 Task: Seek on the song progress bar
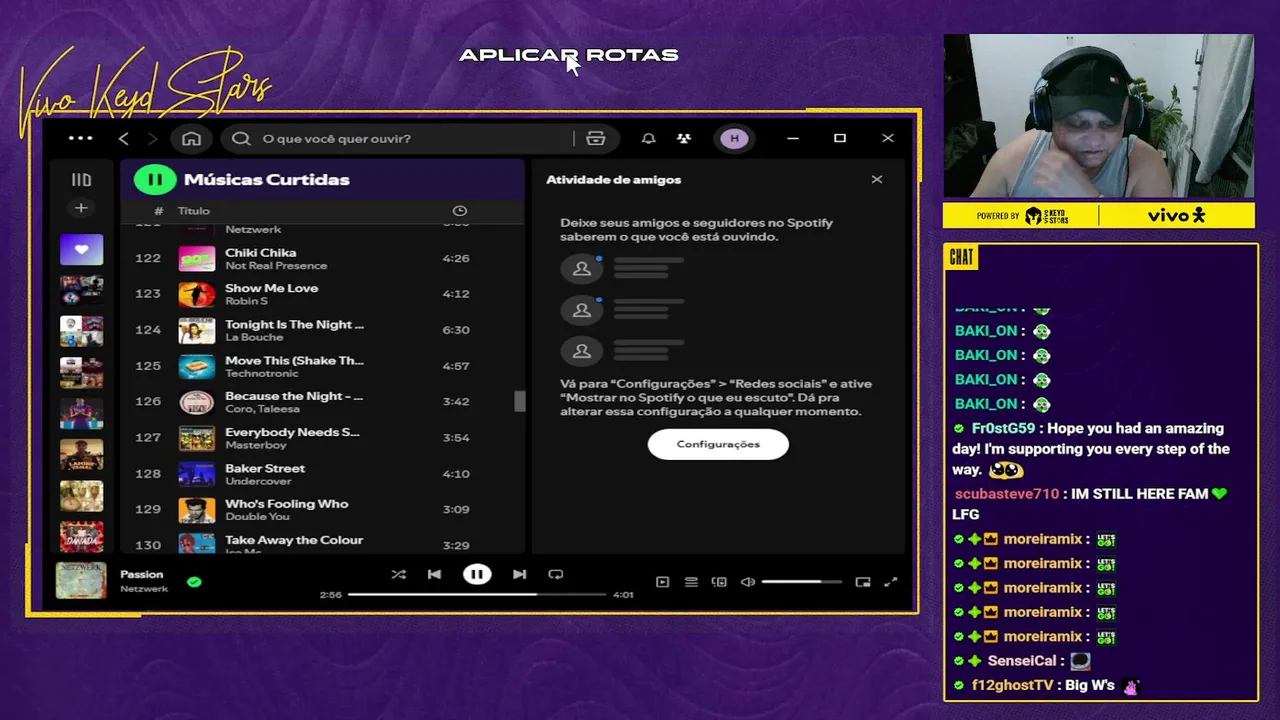(477, 594)
